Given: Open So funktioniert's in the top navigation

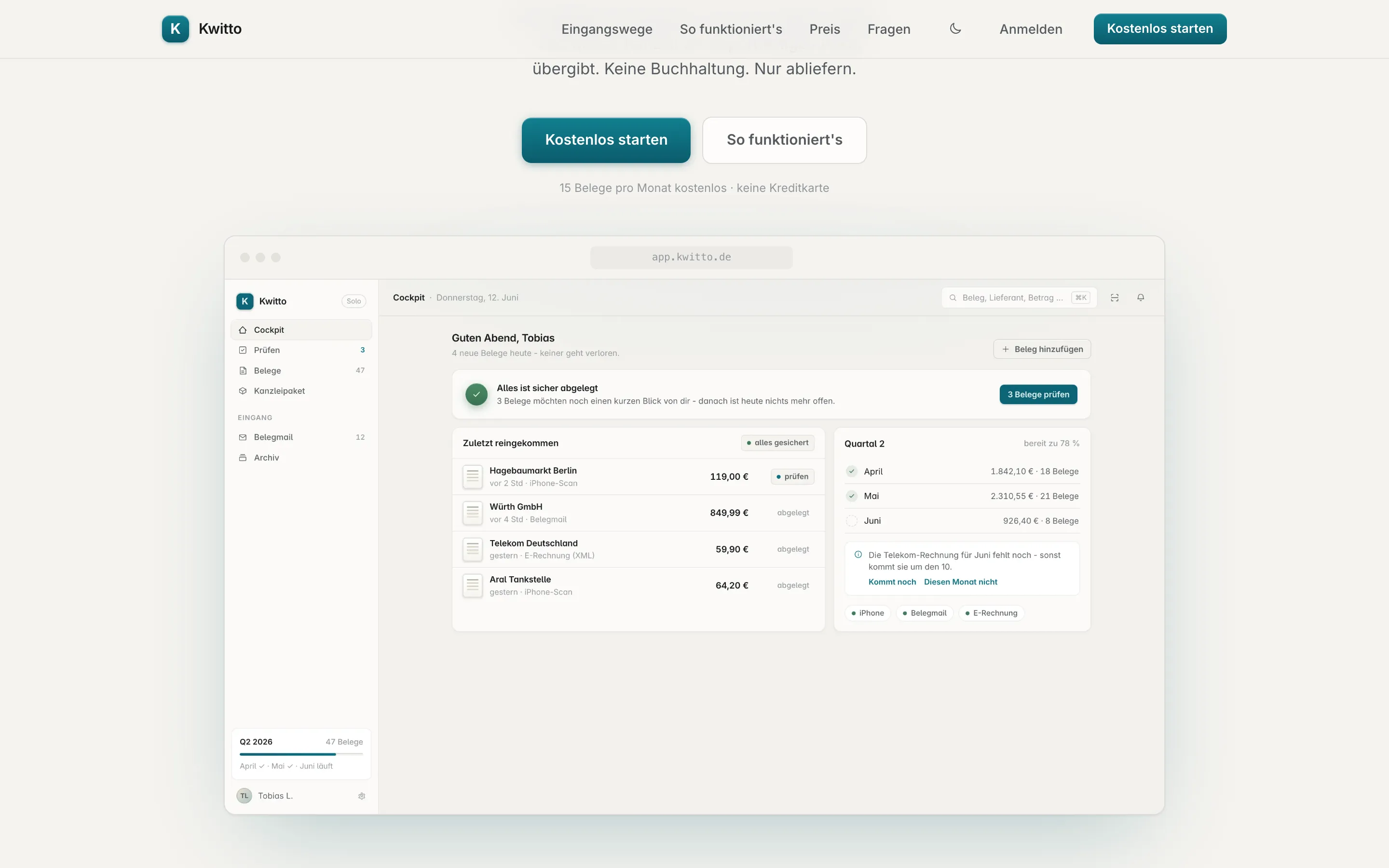Looking at the screenshot, I should click(731, 29).
